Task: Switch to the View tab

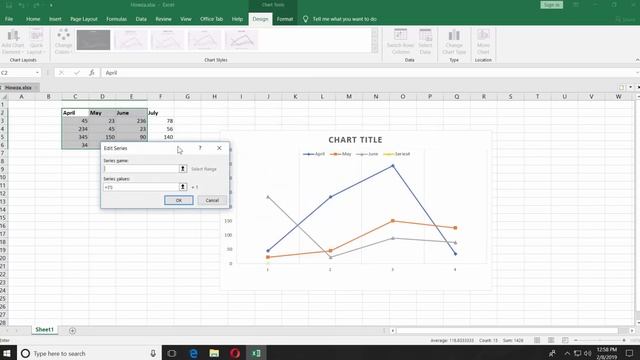Action: 186,19
